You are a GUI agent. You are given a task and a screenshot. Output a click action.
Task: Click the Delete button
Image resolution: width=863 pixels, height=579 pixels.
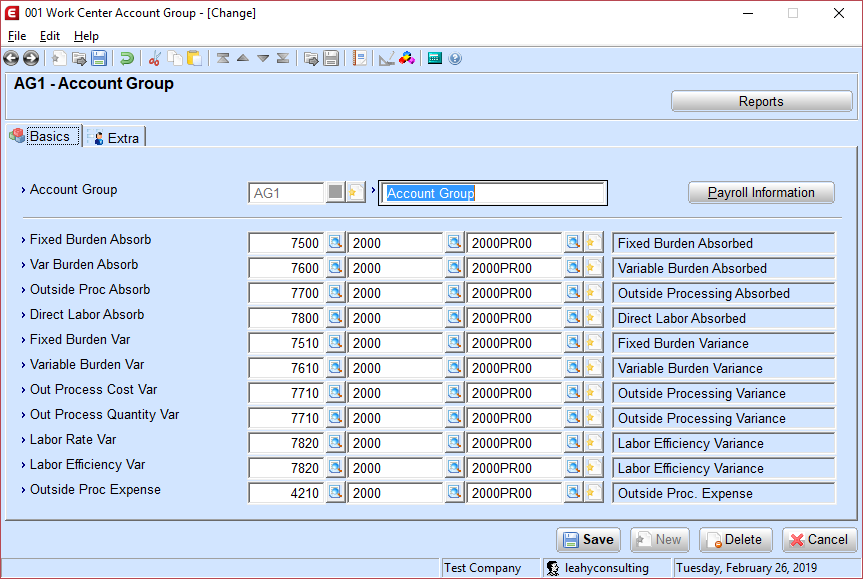(736, 540)
